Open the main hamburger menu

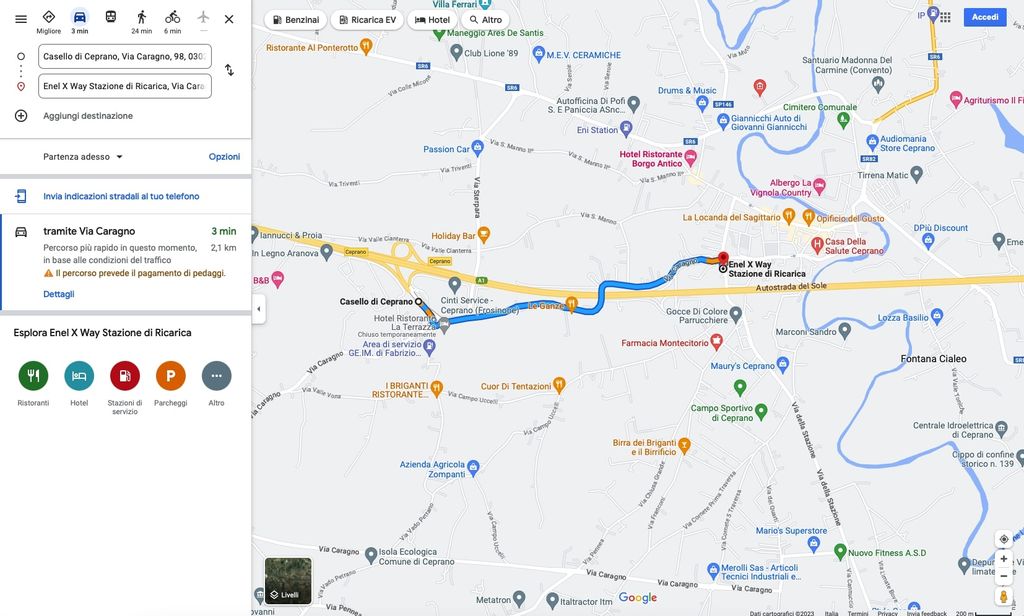pyautogui.click(x=21, y=19)
